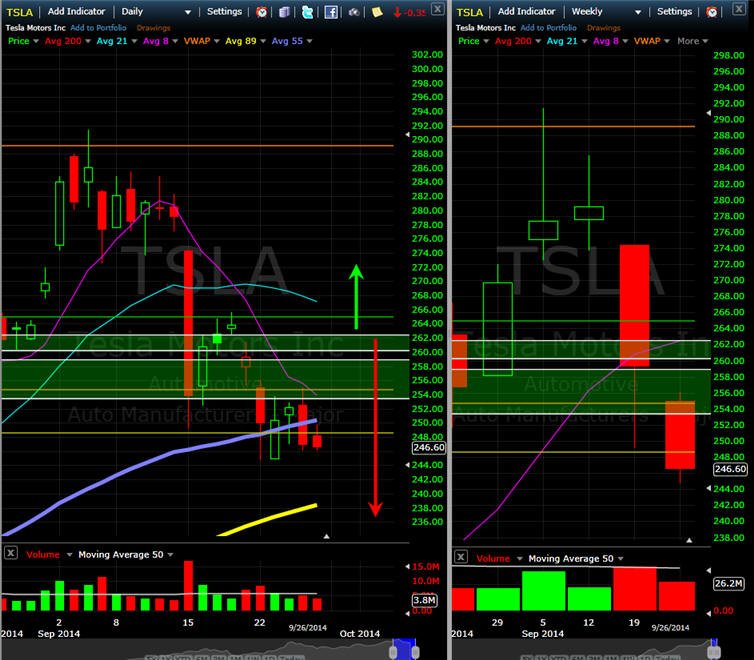Close the Weekly Volume panel with X

tap(461, 557)
